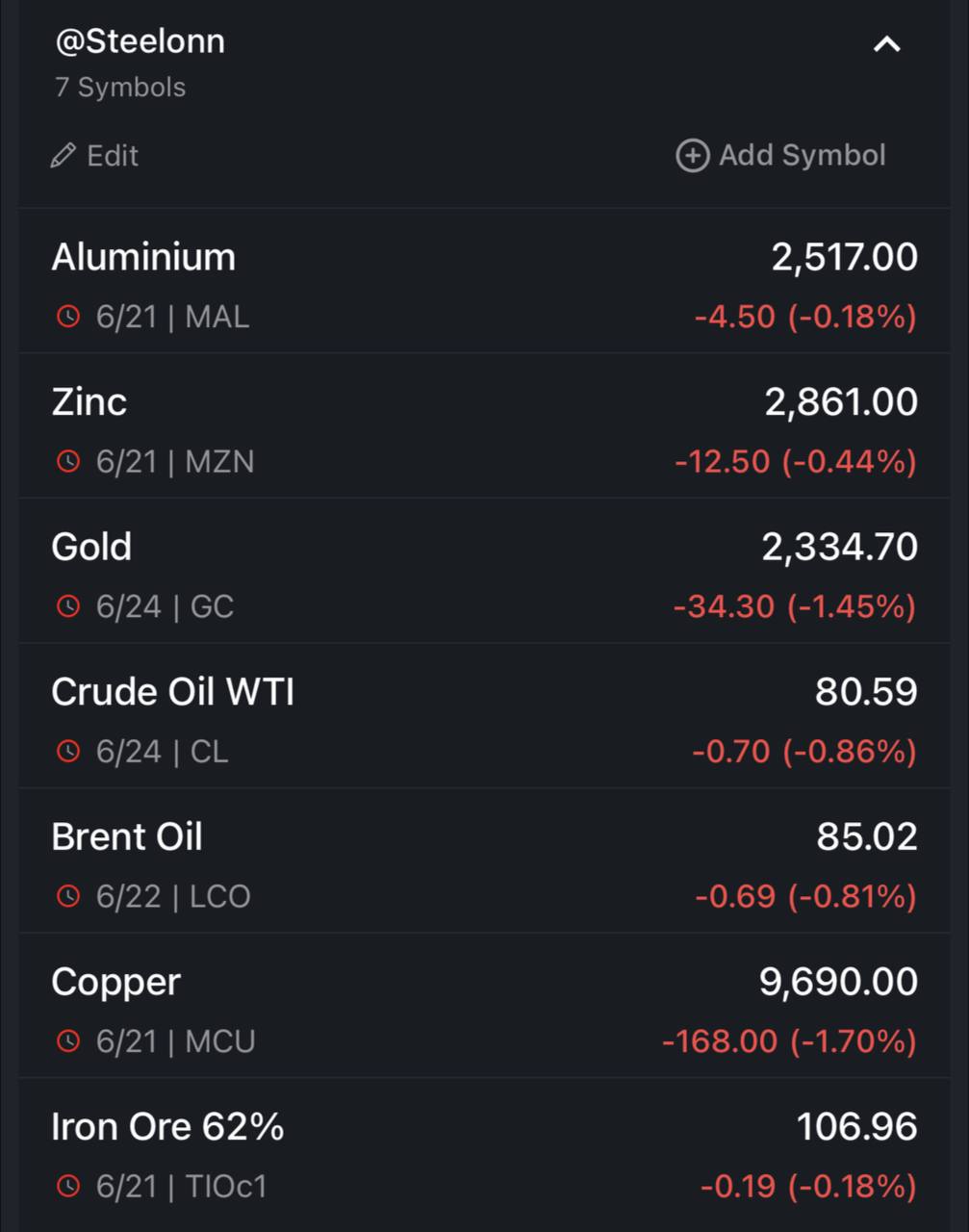The width and height of the screenshot is (969, 1232).
Task: Tap the @Steelonn watchlist title
Action: point(140,41)
